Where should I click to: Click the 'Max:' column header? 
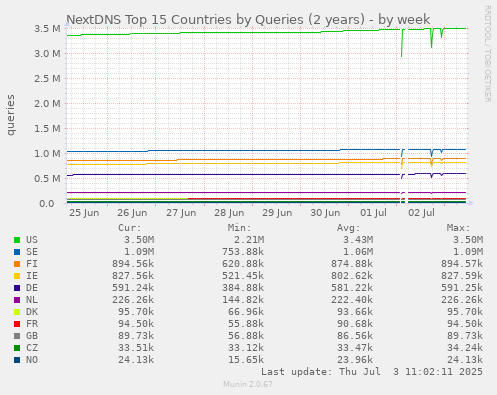coord(459,228)
